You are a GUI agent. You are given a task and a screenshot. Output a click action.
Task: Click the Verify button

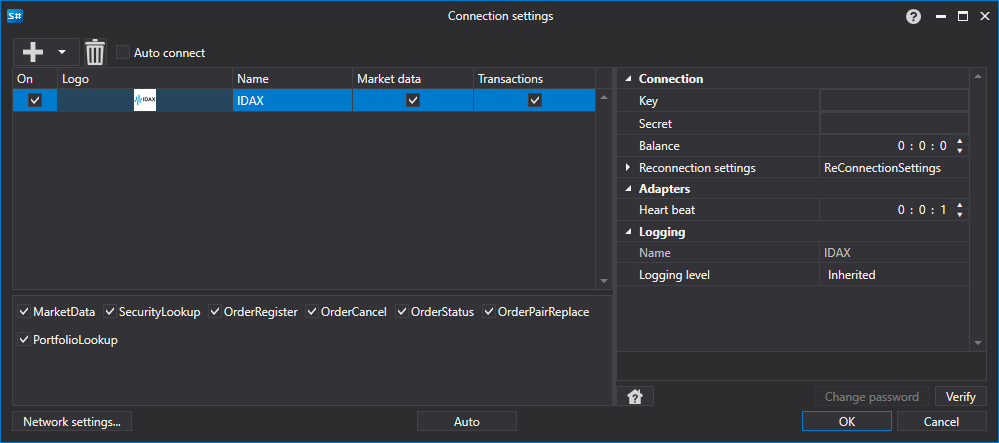(961, 396)
